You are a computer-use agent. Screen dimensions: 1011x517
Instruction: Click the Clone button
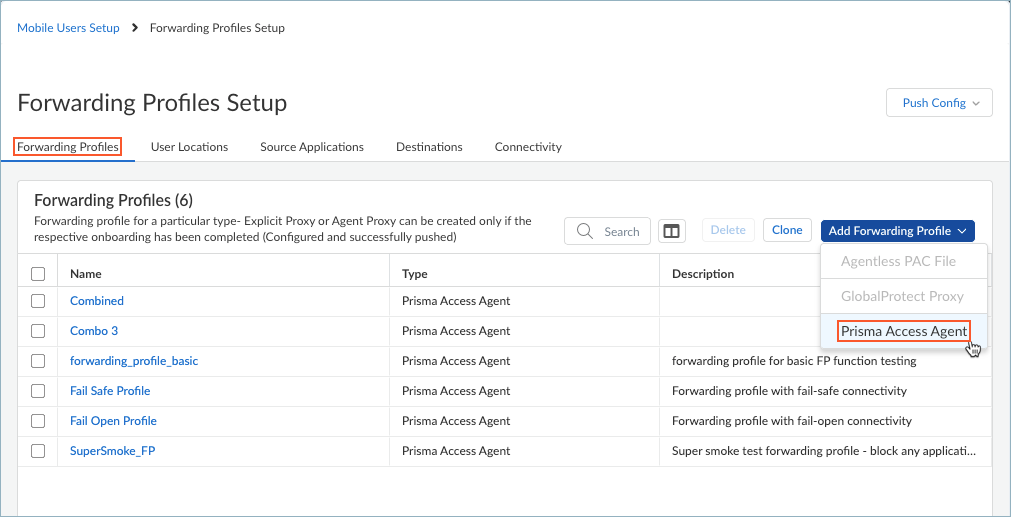787,230
